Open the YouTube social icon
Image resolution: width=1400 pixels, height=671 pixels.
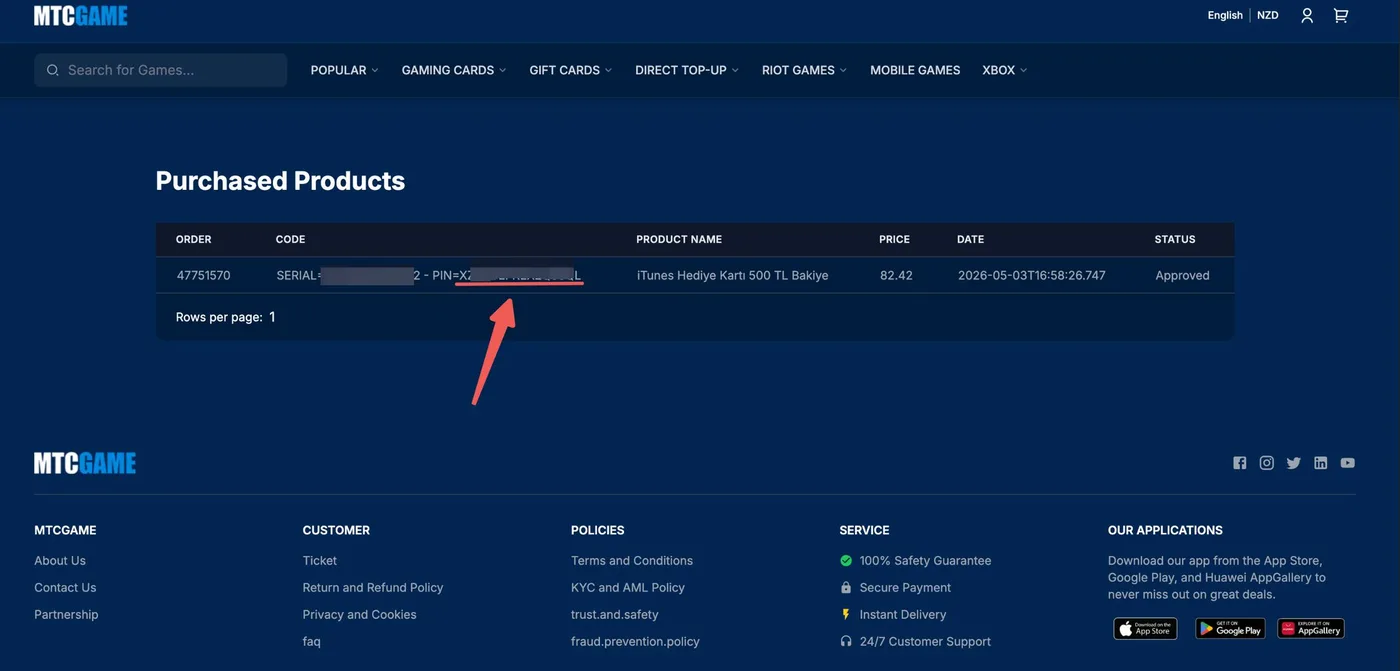click(x=1348, y=463)
